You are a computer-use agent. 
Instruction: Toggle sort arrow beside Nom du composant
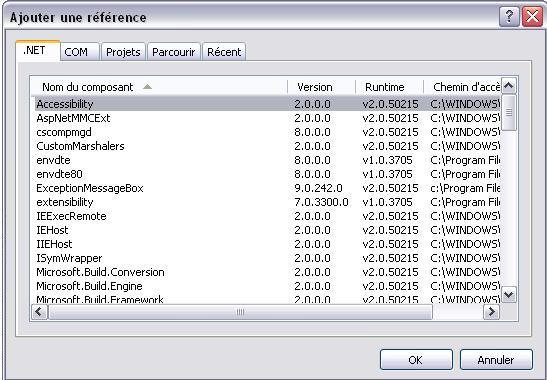[x=148, y=87]
